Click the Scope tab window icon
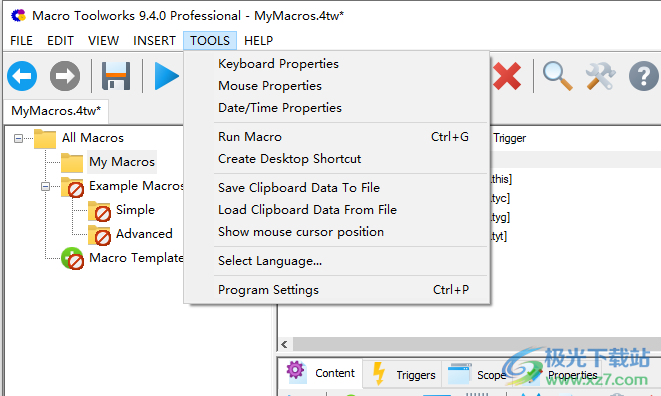The image size is (661, 396). point(459,374)
